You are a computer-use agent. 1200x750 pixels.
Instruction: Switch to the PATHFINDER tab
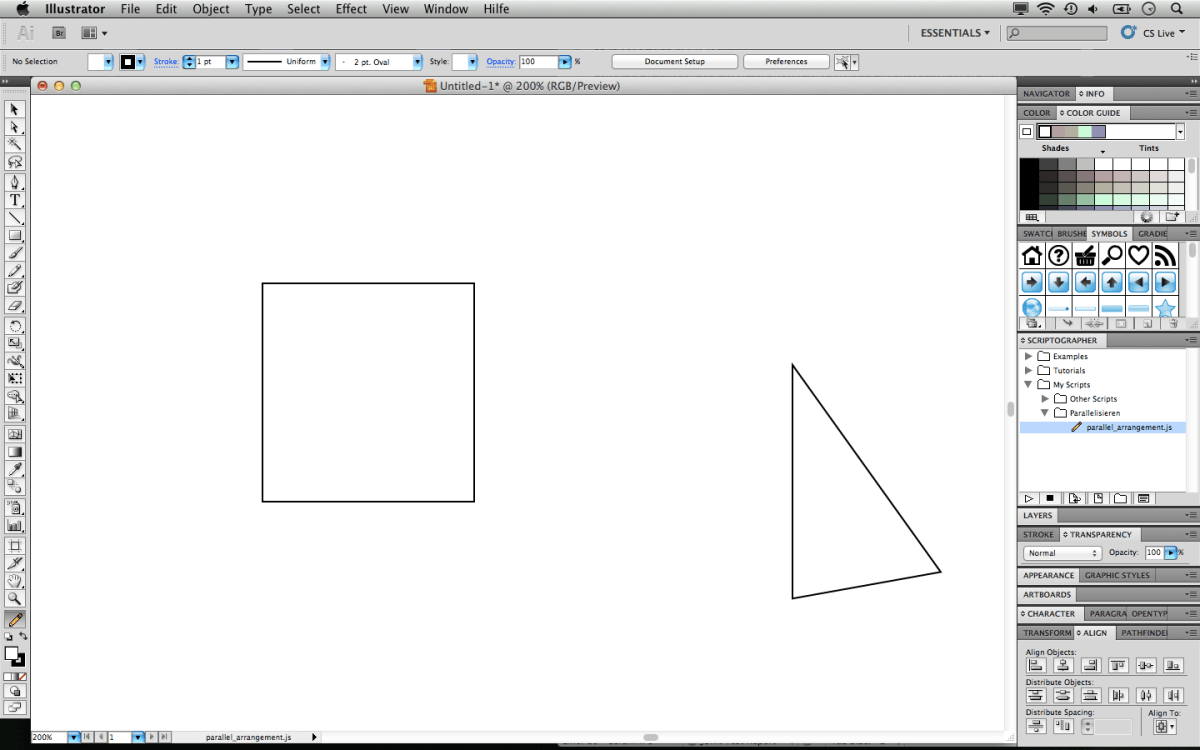click(1142, 633)
